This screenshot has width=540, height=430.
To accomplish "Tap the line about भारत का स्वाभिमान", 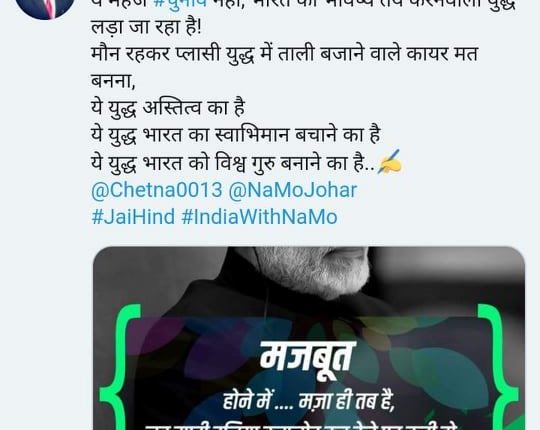I will tap(236, 135).
